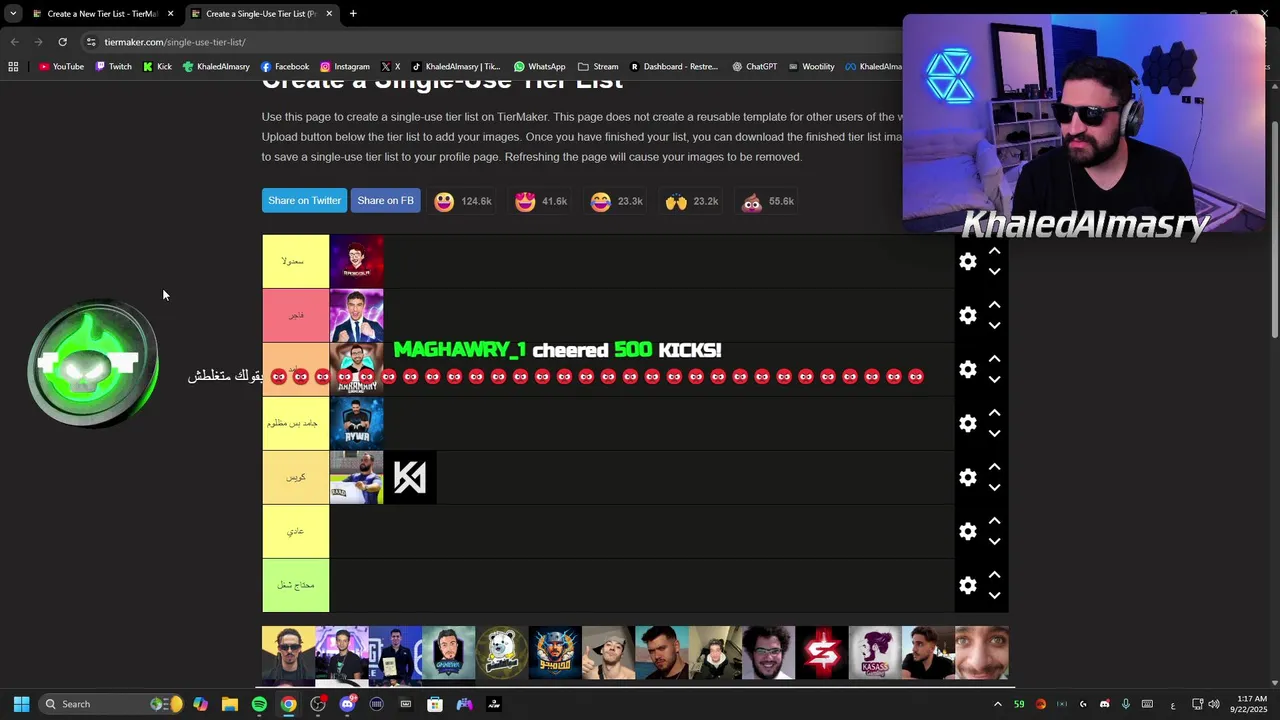Open settings gear for the first yellow tier row
1280x720 pixels.
pos(967,261)
